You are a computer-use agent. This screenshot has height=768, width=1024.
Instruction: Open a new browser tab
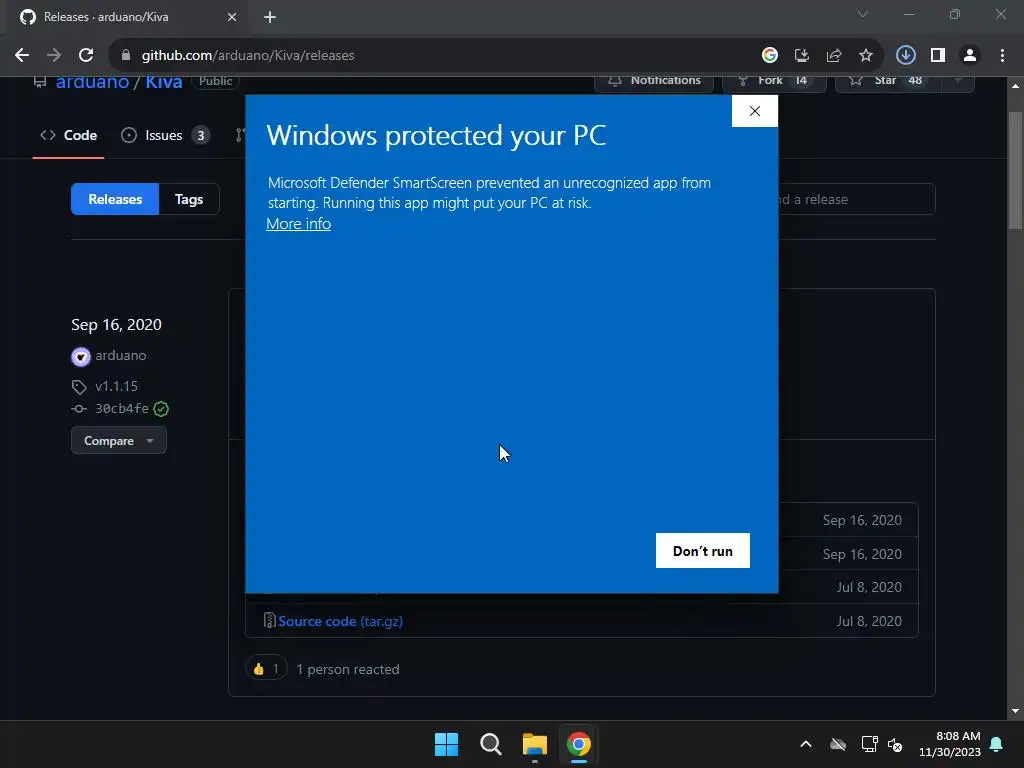tap(270, 17)
